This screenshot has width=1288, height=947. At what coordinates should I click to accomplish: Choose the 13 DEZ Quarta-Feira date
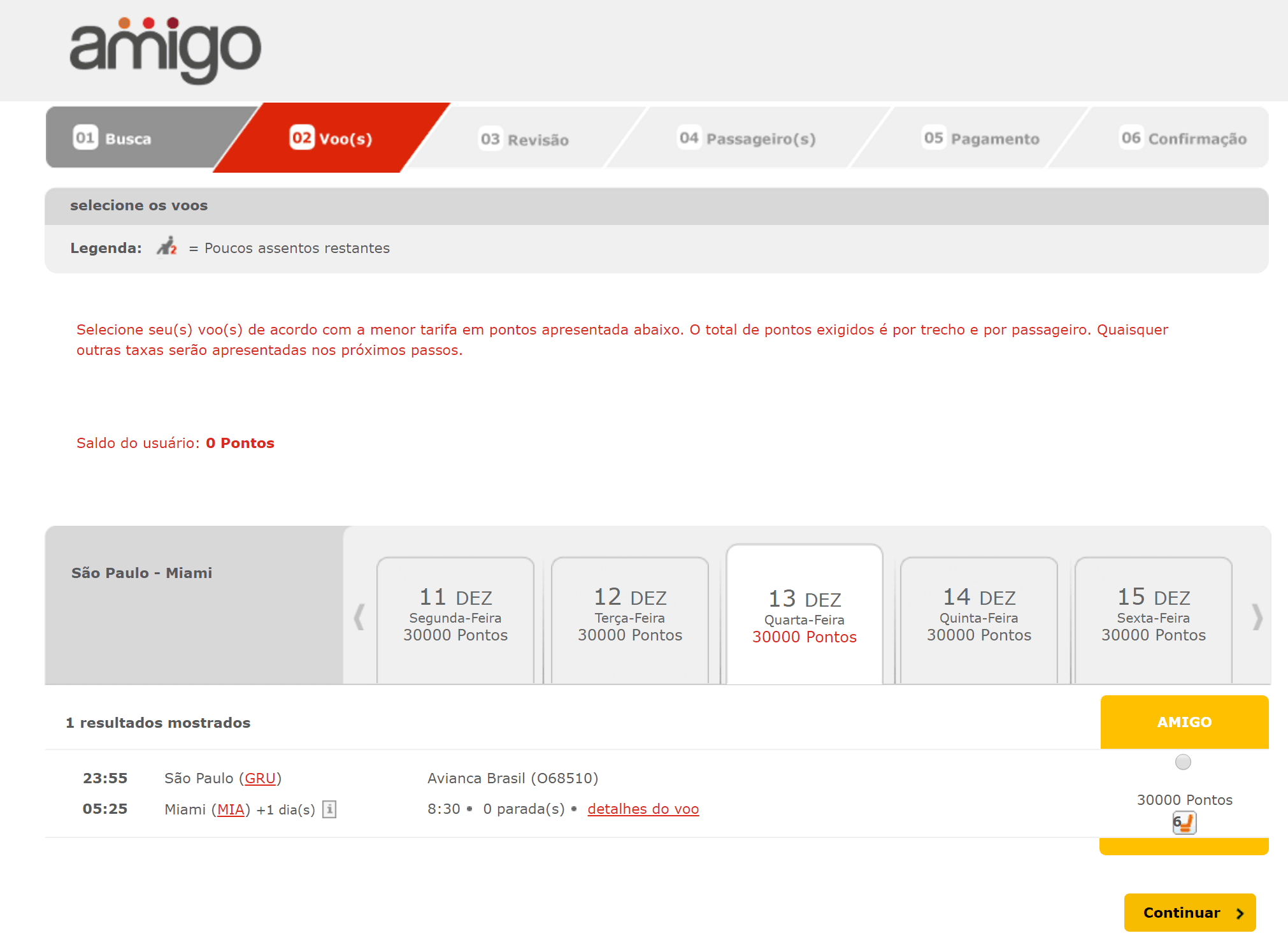[805, 614]
